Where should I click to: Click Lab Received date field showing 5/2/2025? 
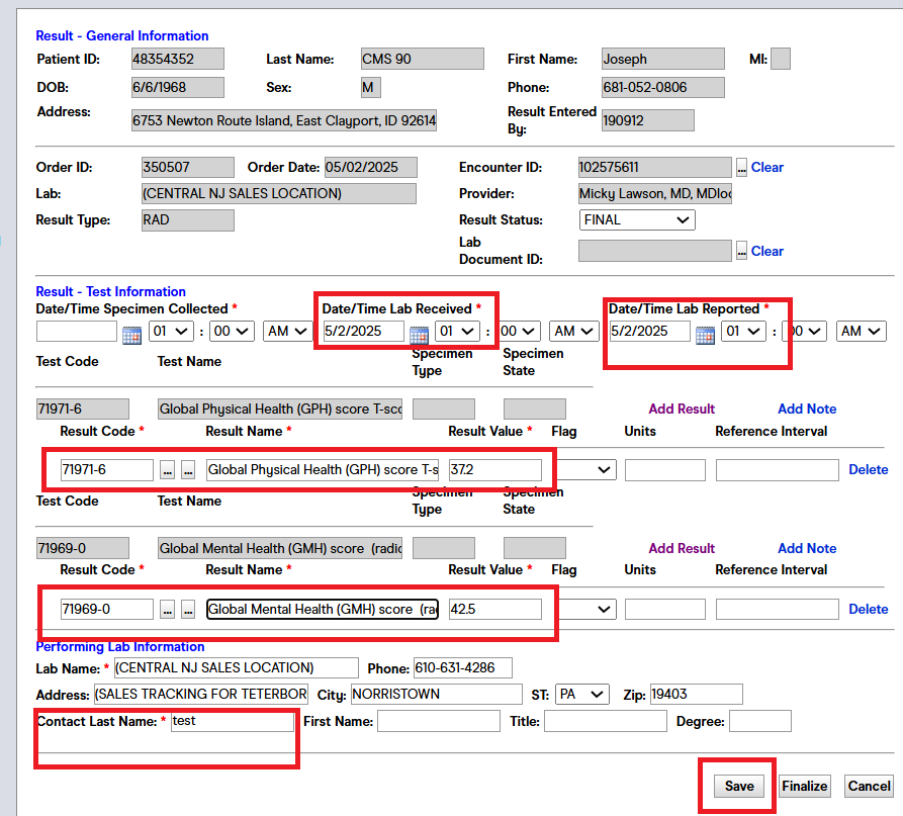point(363,331)
